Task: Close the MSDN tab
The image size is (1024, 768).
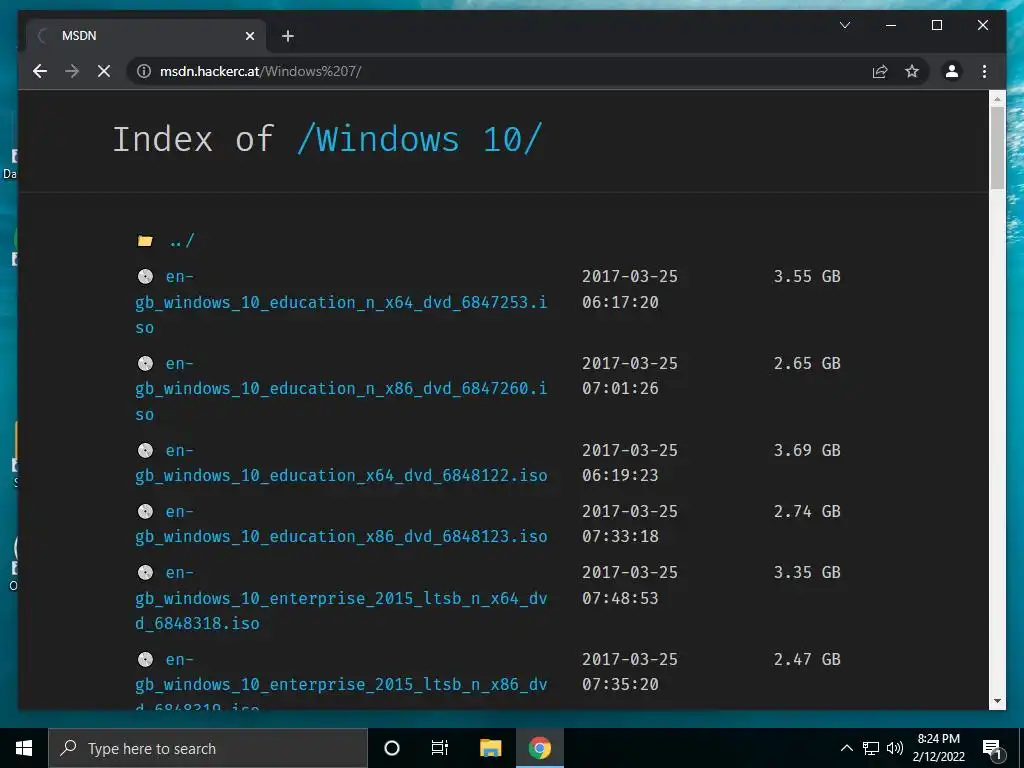Action: [249, 36]
